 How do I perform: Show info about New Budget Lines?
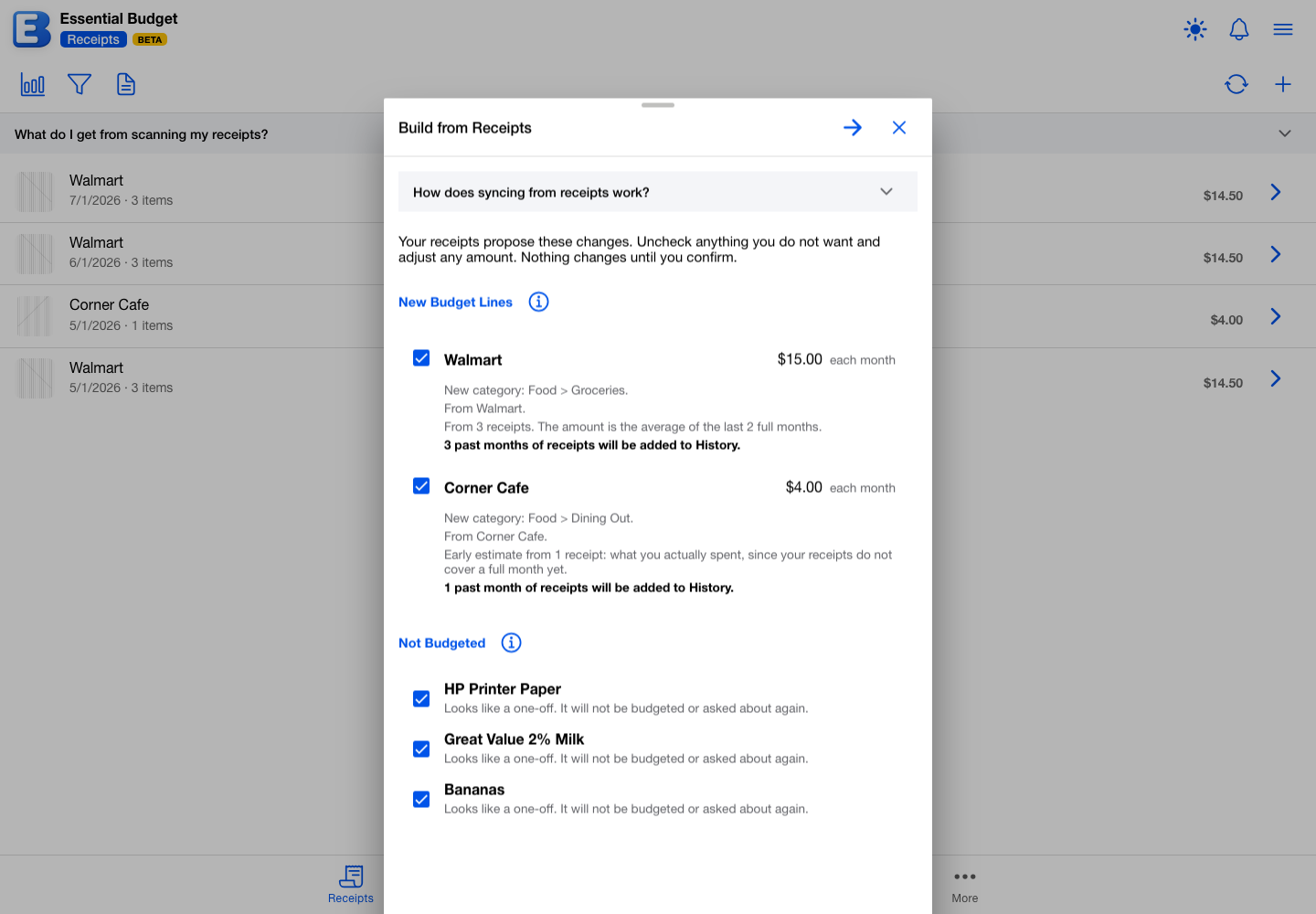539,302
